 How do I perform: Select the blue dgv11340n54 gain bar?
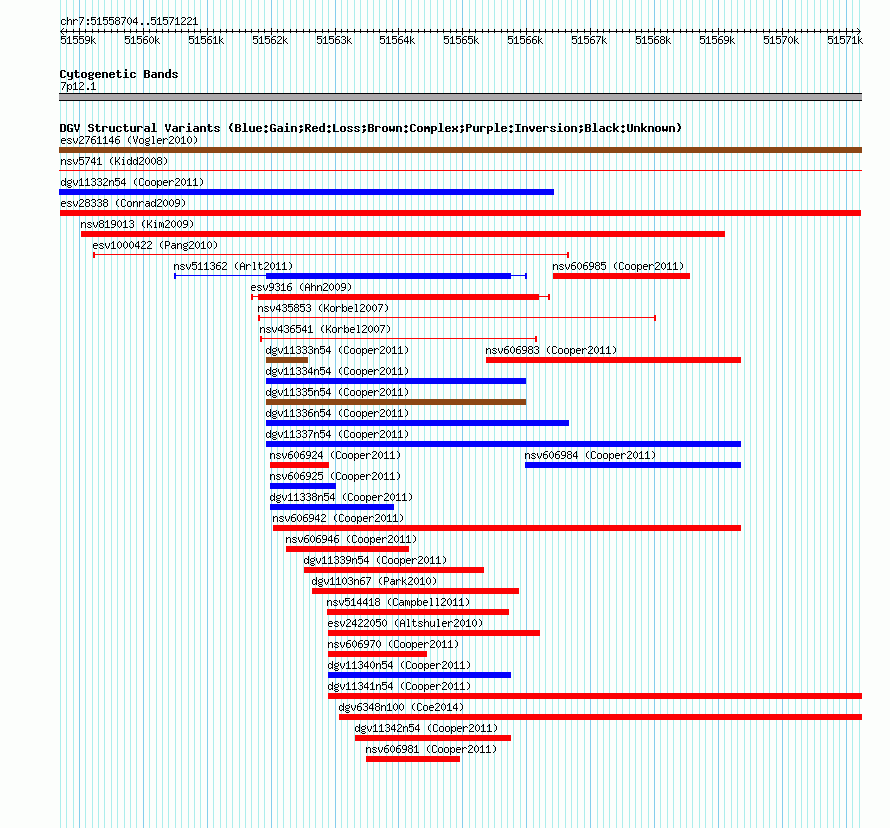[x=419, y=675]
